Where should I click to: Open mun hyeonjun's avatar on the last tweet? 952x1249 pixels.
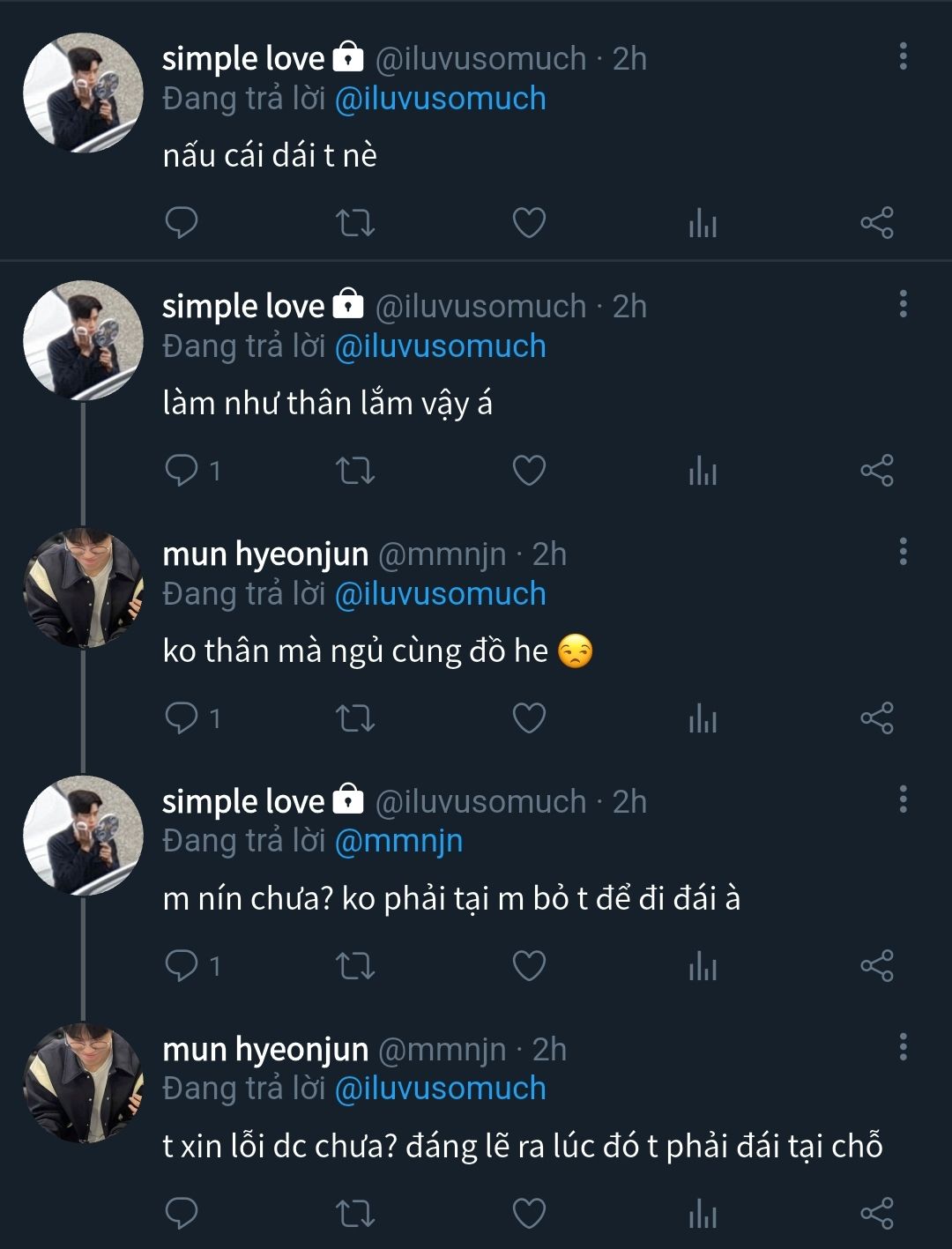tap(83, 1083)
